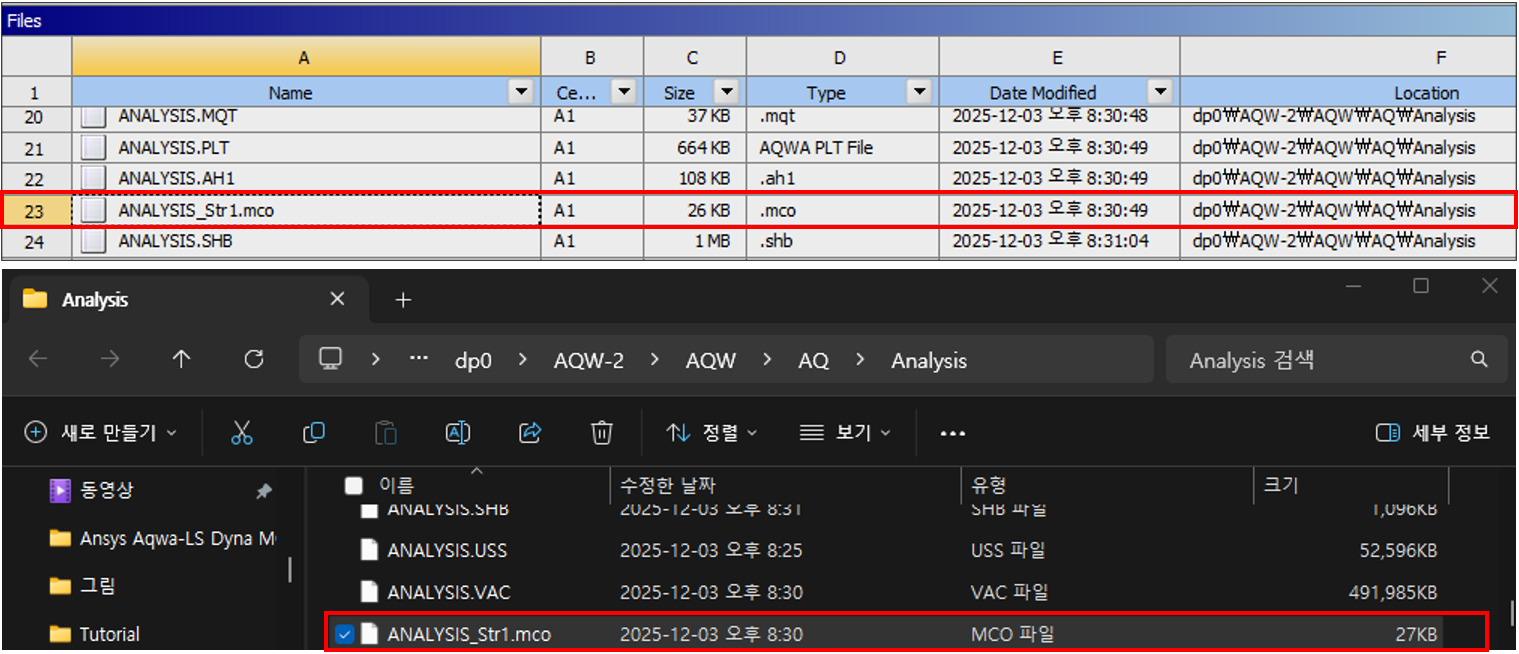Image resolution: width=1519 pixels, height=654 pixels.
Task: Click the Rename icon in toolbar
Action: 457,432
